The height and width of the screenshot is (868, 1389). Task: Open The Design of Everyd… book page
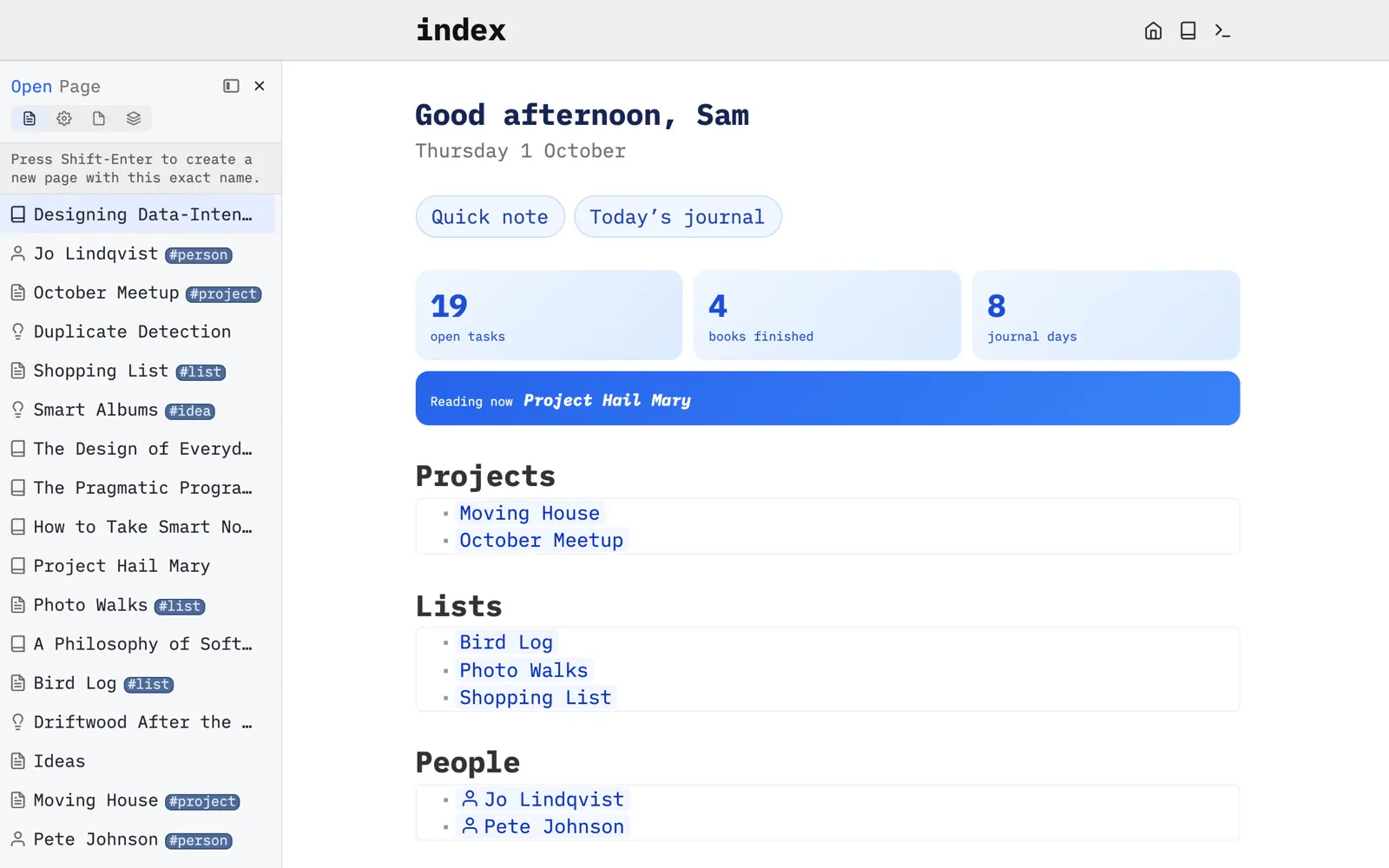point(137,449)
